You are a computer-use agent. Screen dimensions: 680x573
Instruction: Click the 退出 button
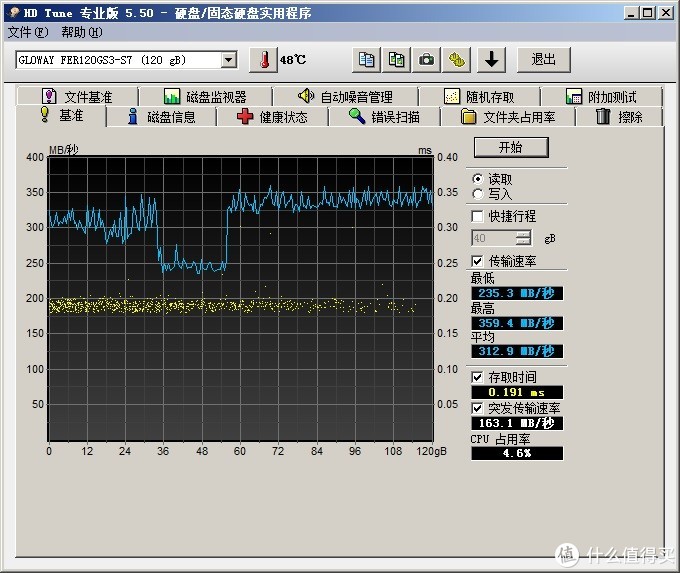544,59
